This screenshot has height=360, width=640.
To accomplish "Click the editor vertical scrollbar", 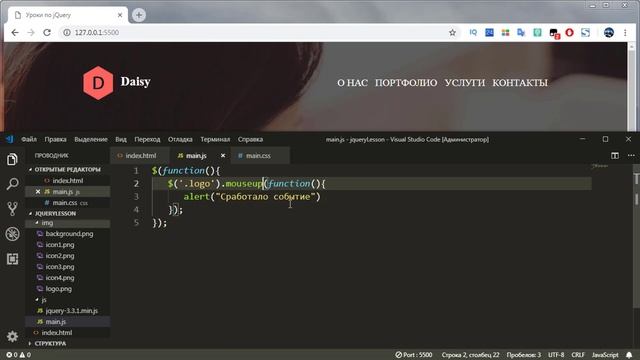I will click(x=636, y=237).
